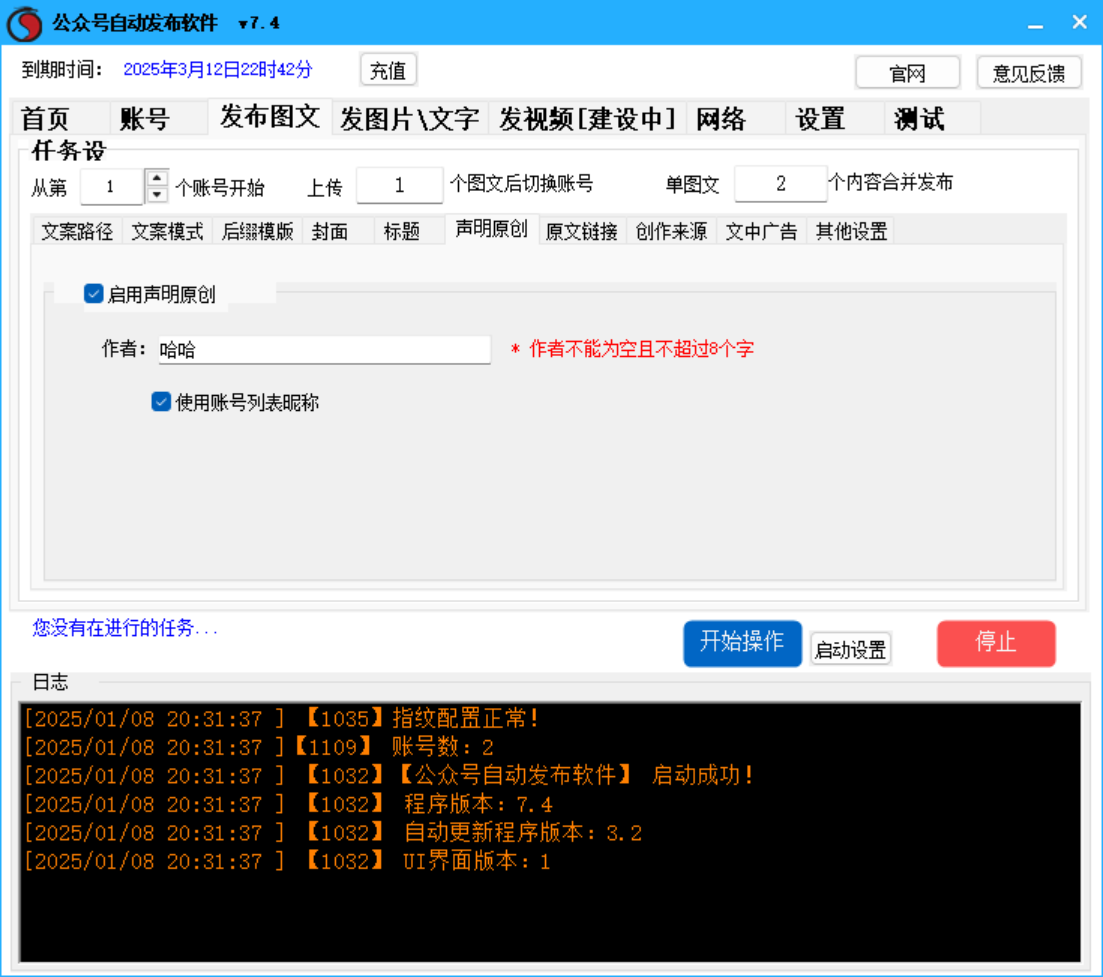1103x977 pixels.
Task: Open the 文中广告 sub-tab
Action: click(762, 231)
